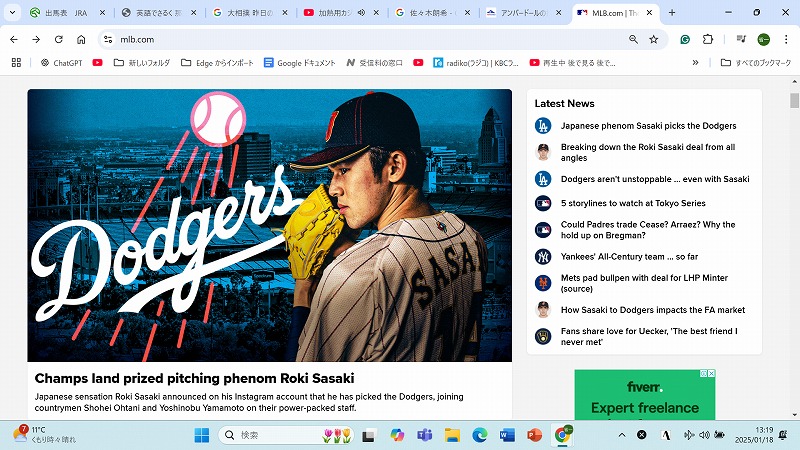This screenshot has width=800, height=450.
Task: Open the Edge からインポート bookmark folder
Action: pyautogui.click(x=217, y=63)
